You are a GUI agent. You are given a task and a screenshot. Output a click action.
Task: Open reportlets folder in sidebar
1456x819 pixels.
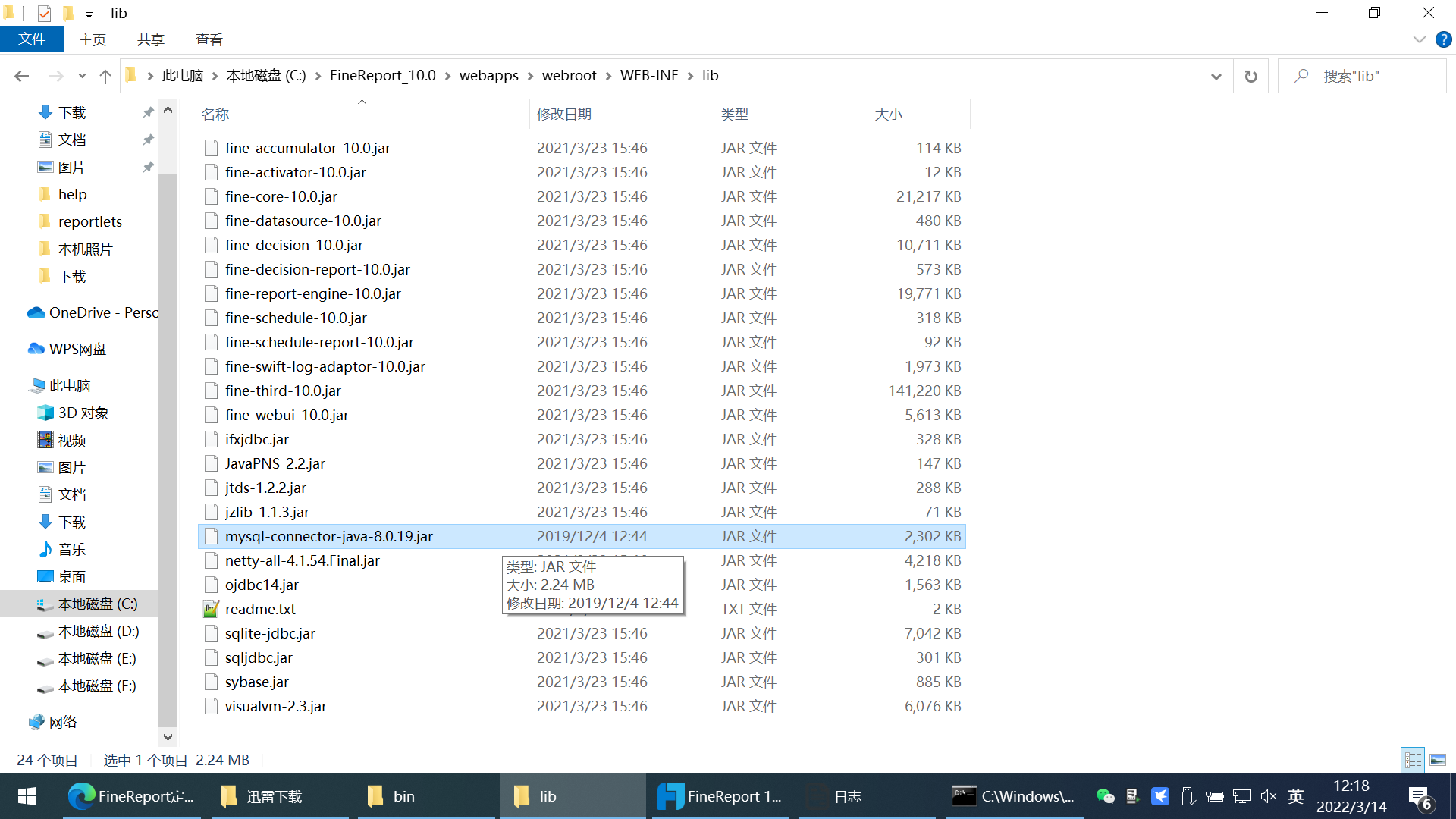pyautogui.click(x=89, y=221)
